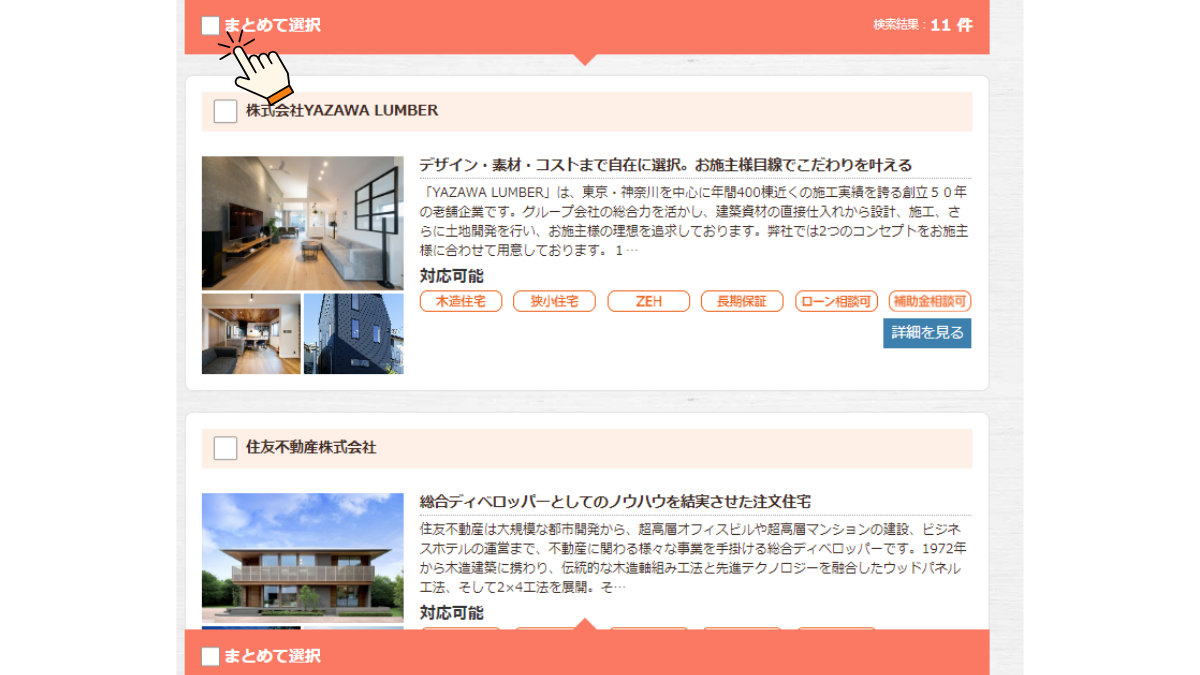
Task: Click 詳細を見る for YAZAWA LUMBER
Action: 927,333
